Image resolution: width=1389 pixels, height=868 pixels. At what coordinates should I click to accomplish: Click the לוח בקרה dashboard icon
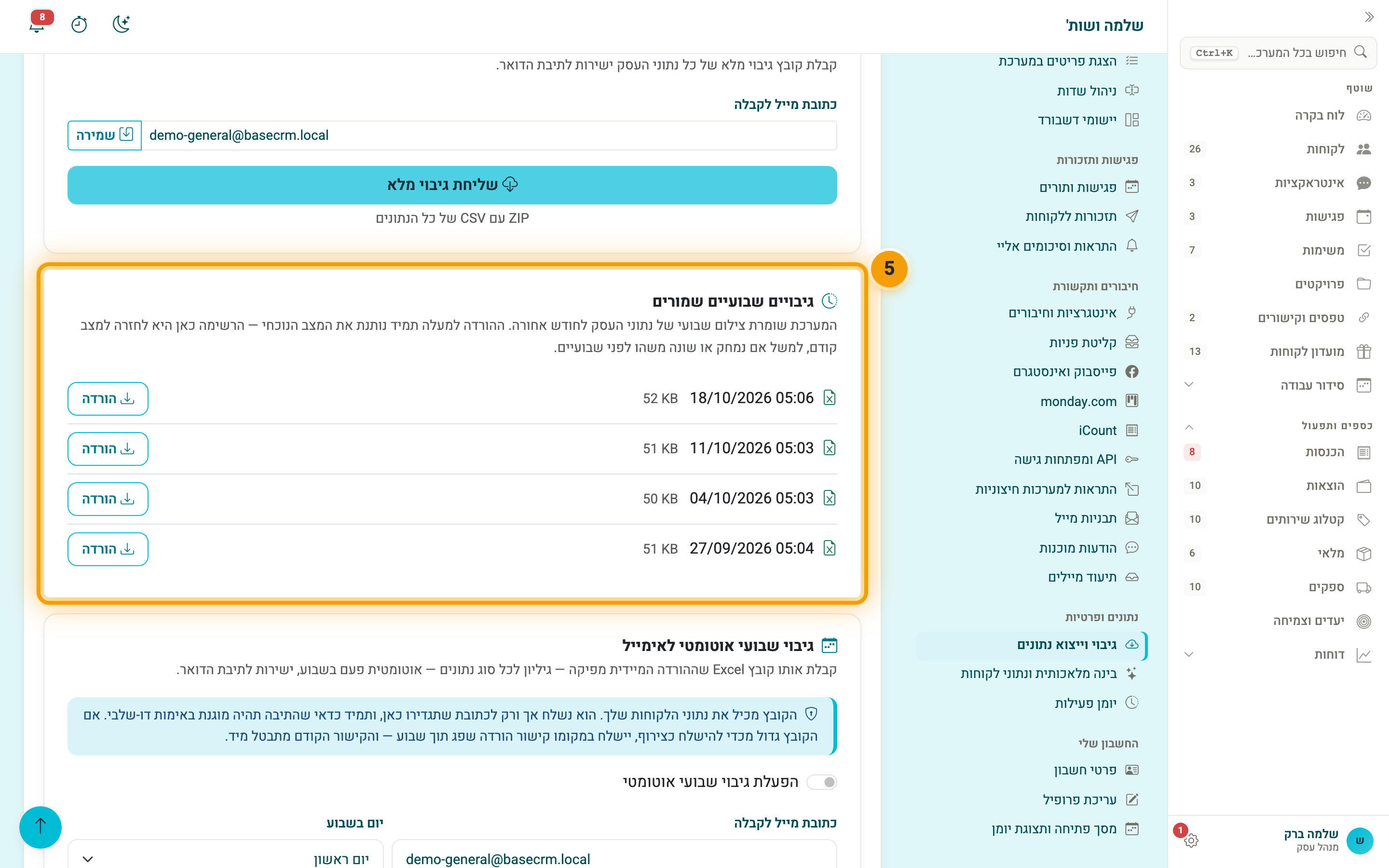pos(1364,116)
